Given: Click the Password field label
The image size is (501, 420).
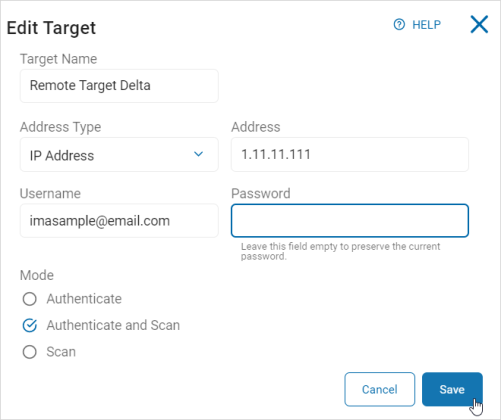Looking at the screenshot, I should pyautogui.click(x=261, y=193).
